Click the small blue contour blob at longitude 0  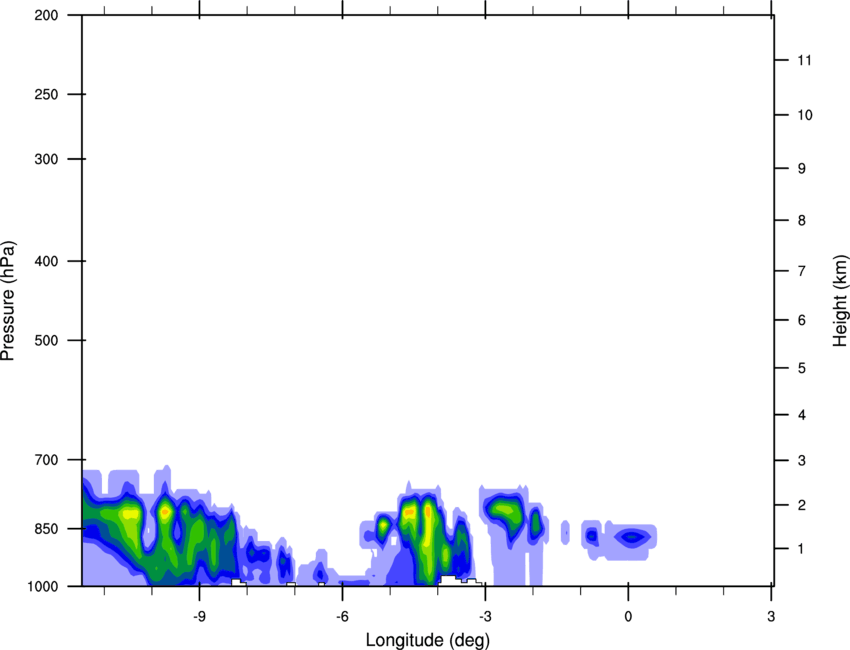631,537
